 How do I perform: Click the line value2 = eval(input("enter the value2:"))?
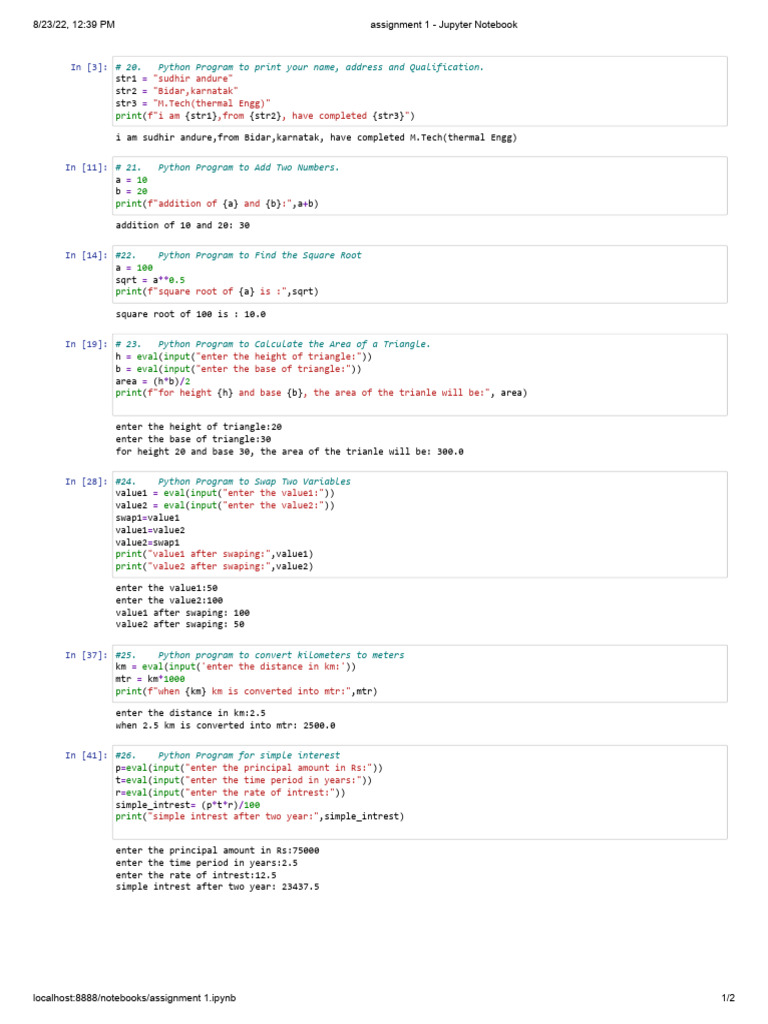pyautogui.click(x=225, y=505)
